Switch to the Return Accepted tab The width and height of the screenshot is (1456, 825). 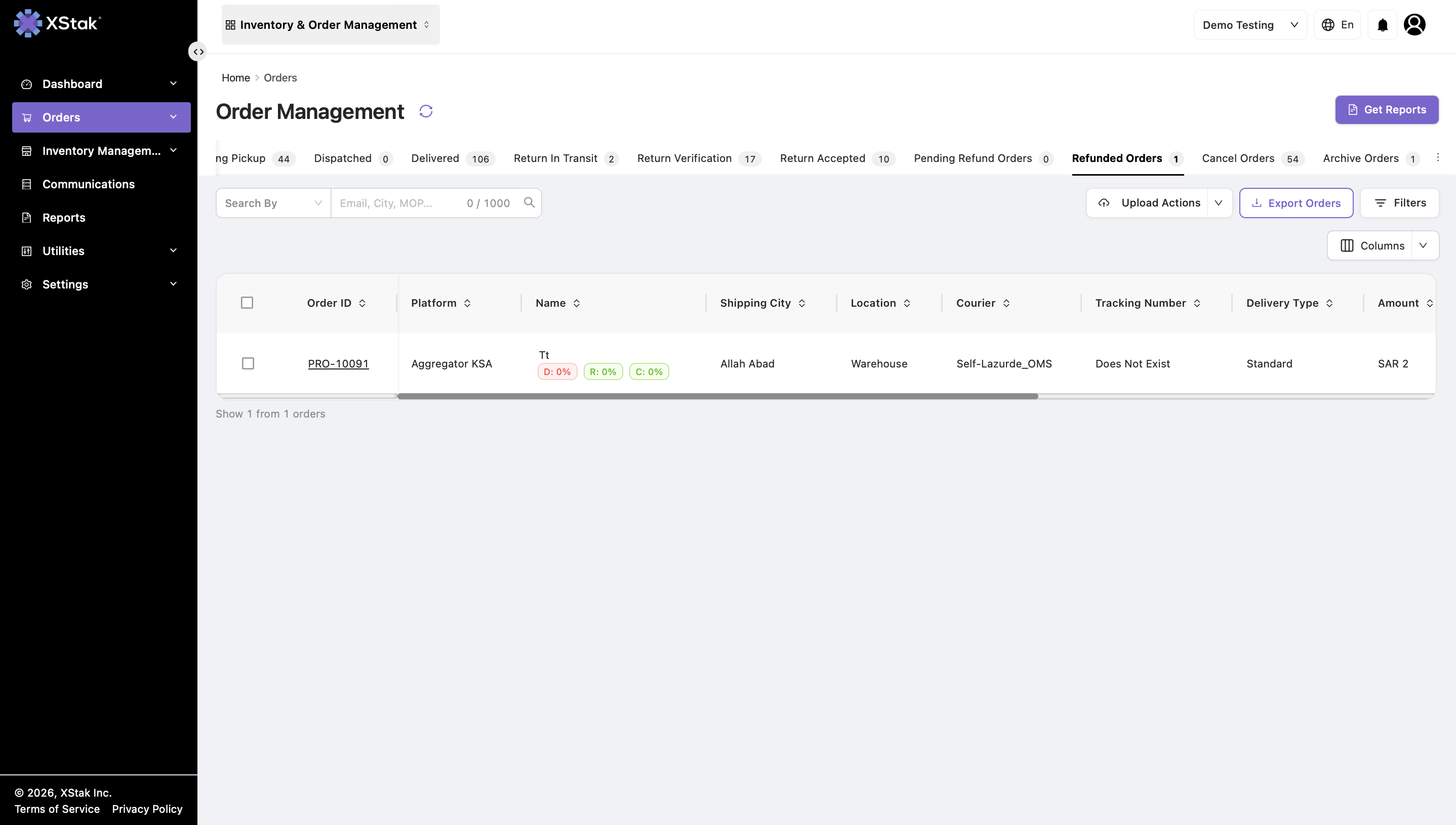pyautogui.click(x=837, y=158)
